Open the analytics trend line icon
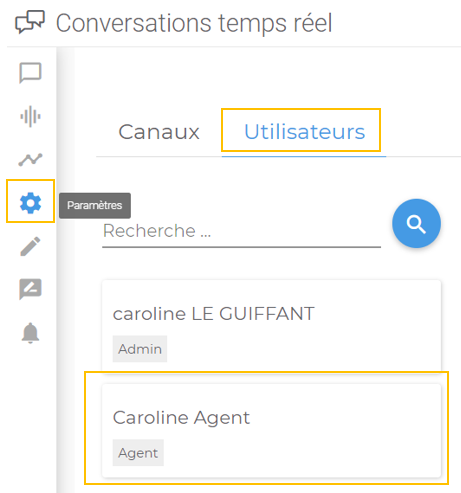 point(30,160)
